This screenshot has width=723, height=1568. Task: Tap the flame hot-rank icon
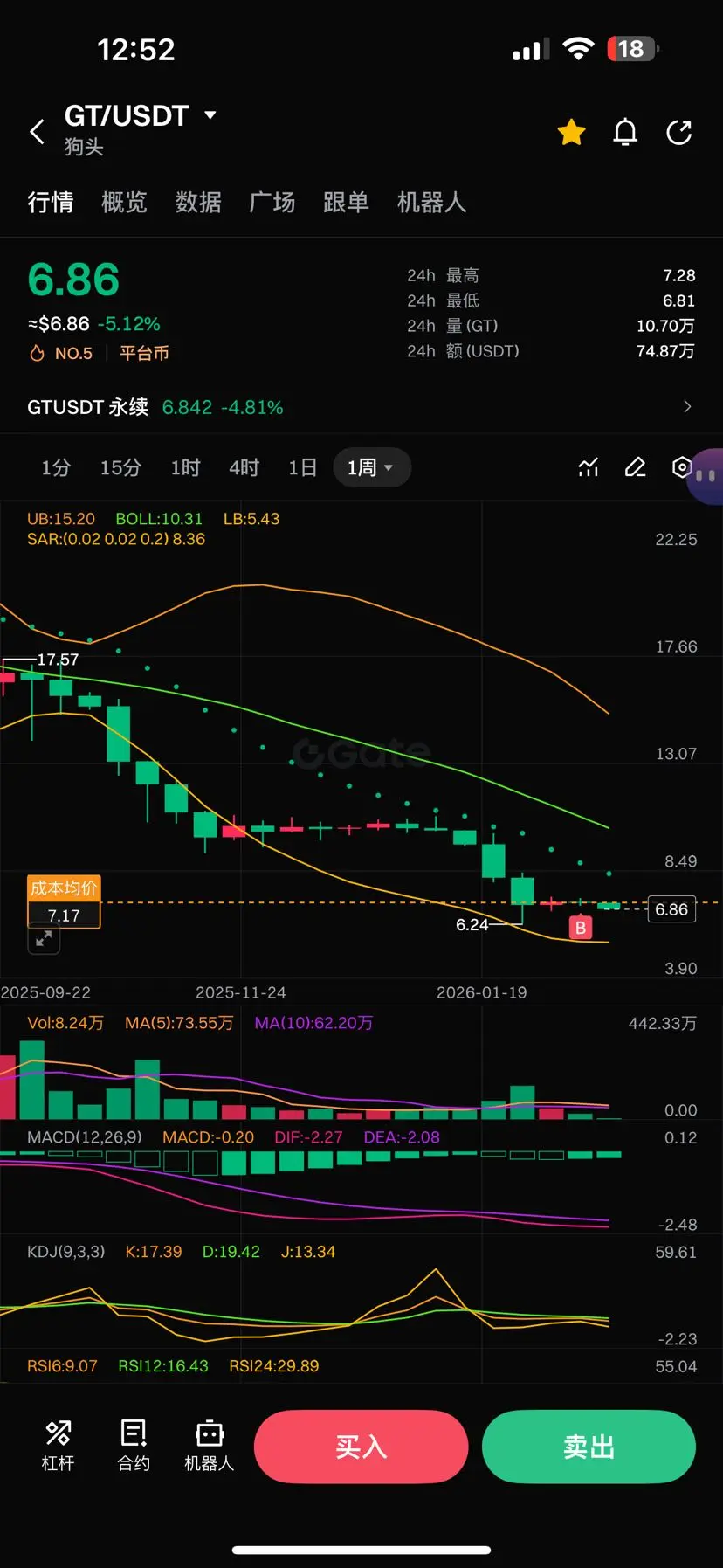pos(37,353)
